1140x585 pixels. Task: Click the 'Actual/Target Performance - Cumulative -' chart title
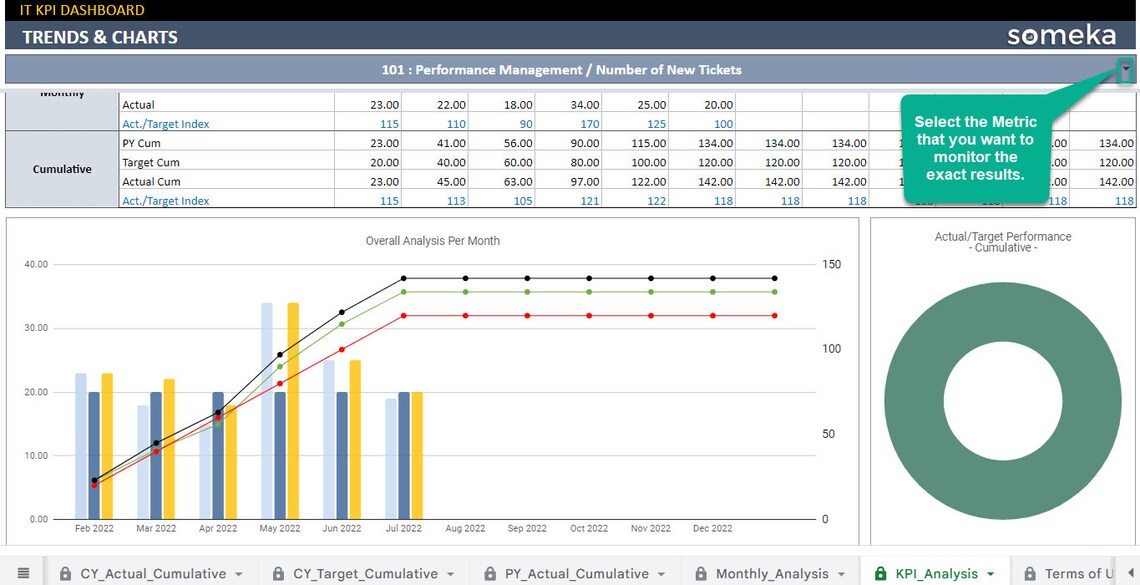click(x=1003, y=242)
